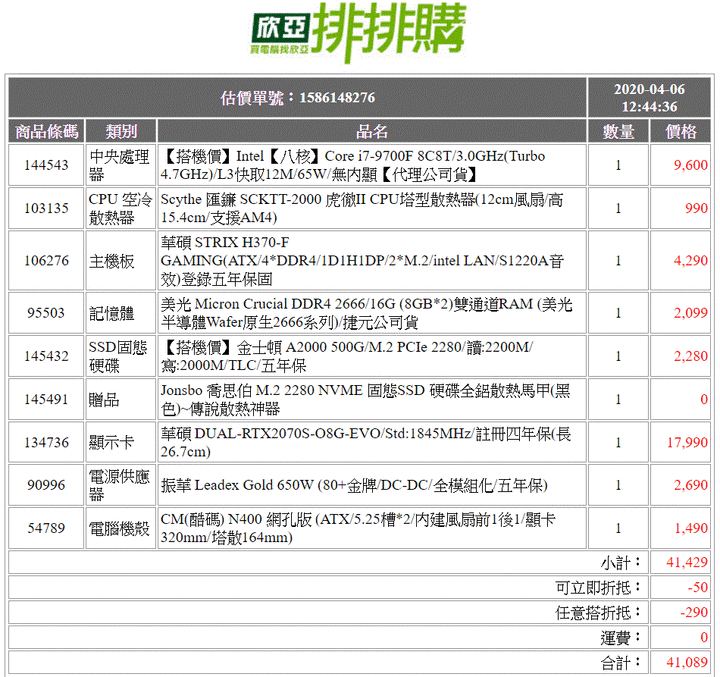The height and width of the screenshot is (677, 720).
Task: Select barcode 134736 cell
Action: pyautogui.click(x=46, y=442)
